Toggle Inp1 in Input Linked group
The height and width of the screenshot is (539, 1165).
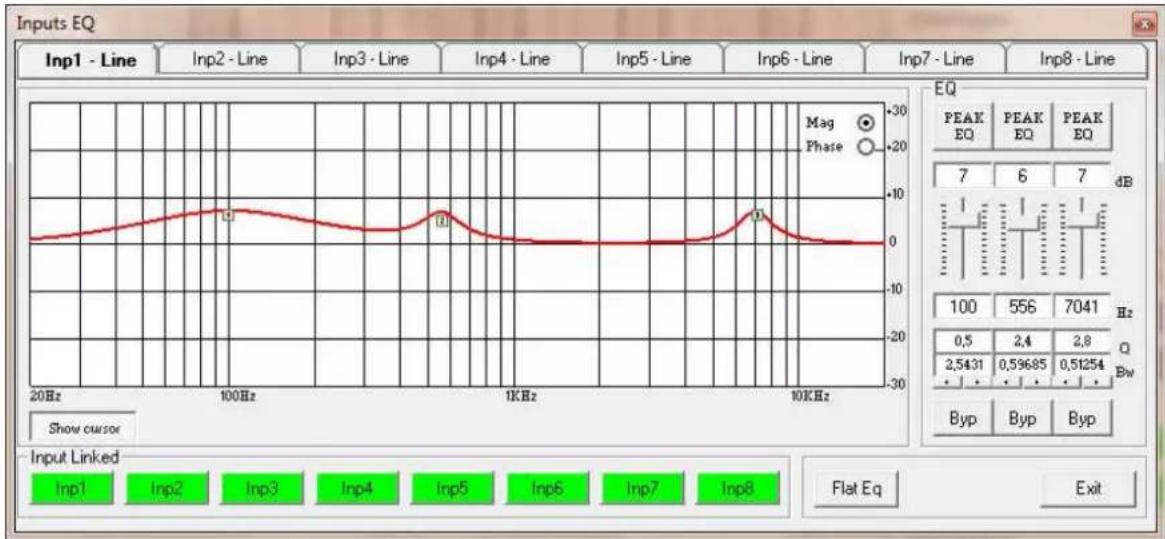click(x=72, y=489)
